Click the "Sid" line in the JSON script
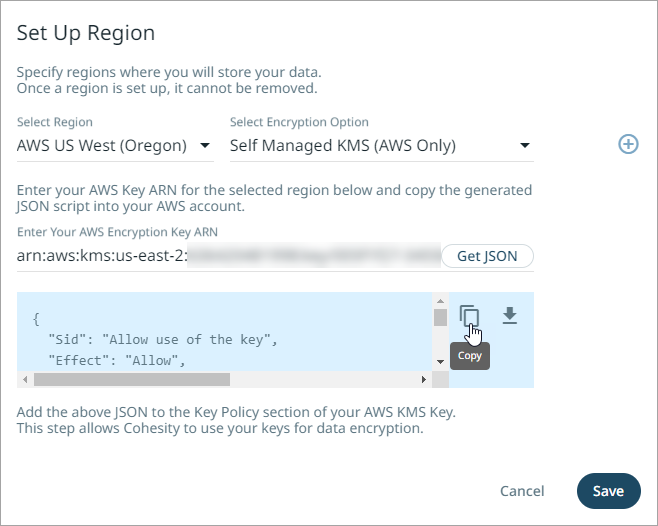The height and width of the screenshot is (526, 658). [152, 339]
